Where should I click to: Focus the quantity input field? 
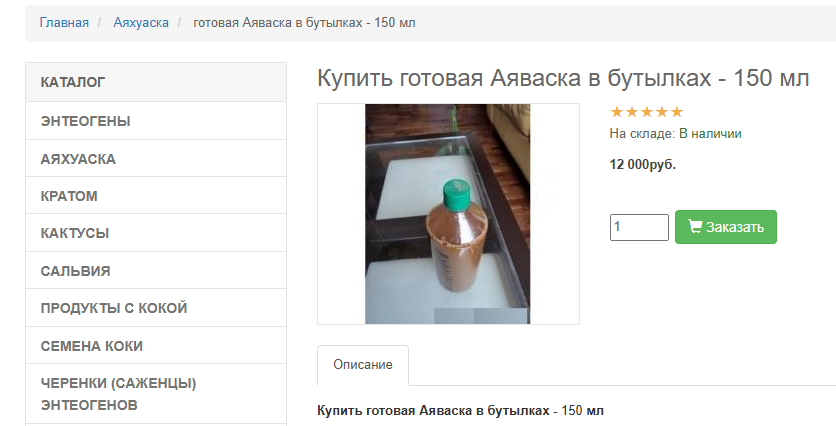[x=639, y=228]
